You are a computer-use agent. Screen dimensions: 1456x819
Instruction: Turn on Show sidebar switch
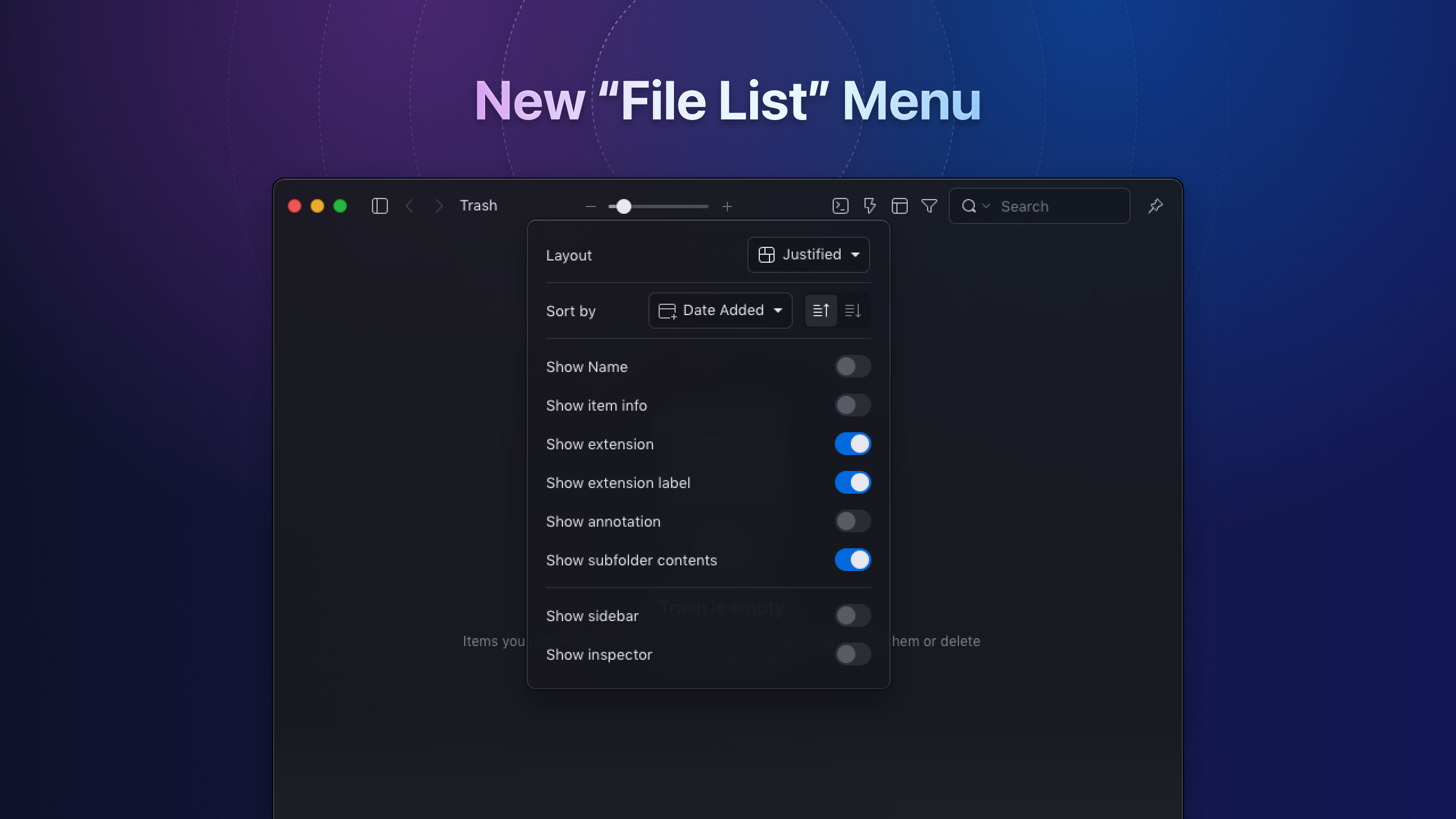coord(852,615)
